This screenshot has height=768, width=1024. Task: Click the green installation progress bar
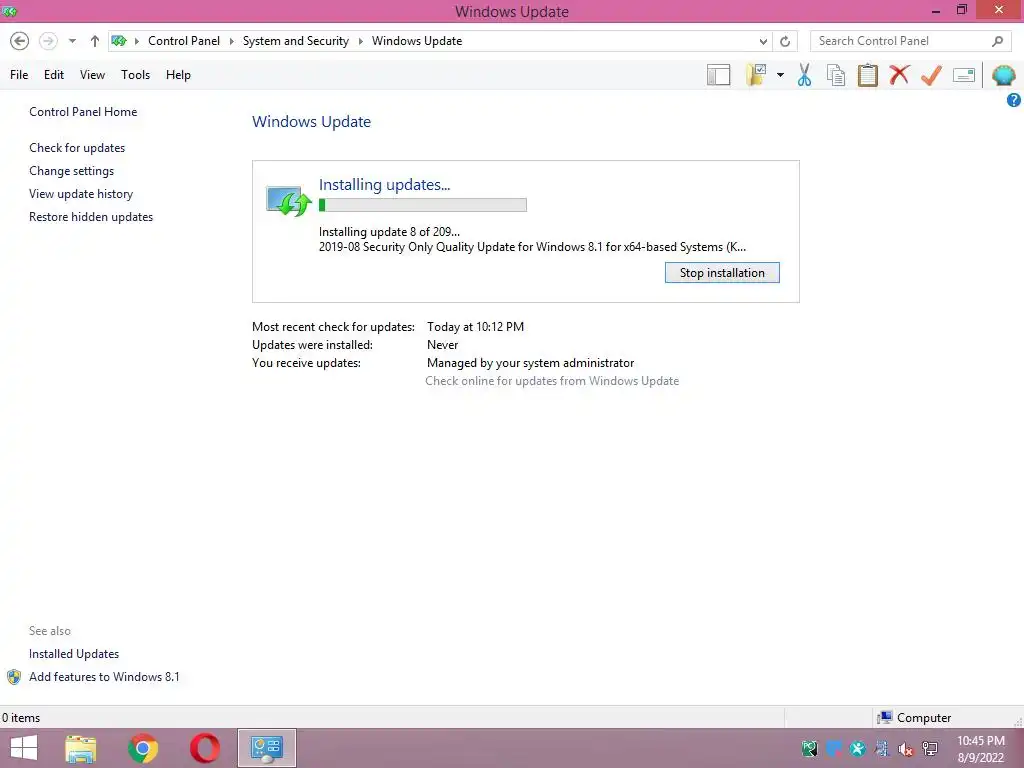423,205
